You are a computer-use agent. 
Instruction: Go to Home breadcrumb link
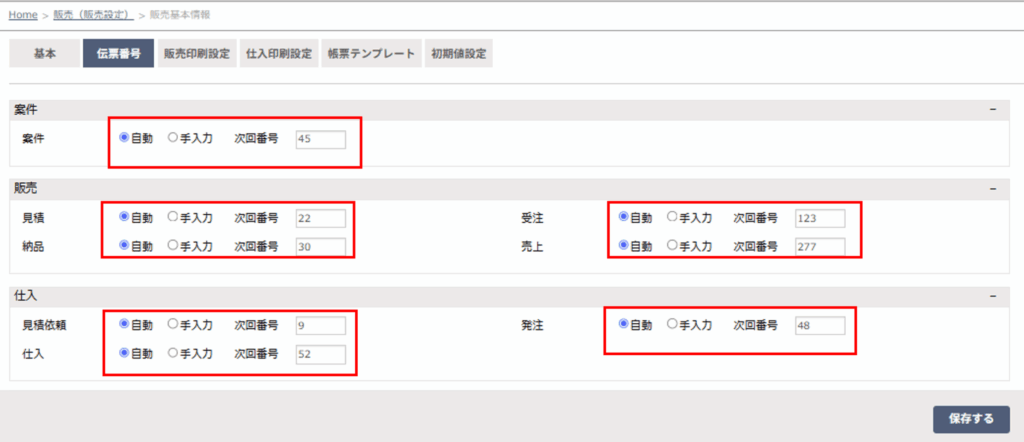pos(23,15)
